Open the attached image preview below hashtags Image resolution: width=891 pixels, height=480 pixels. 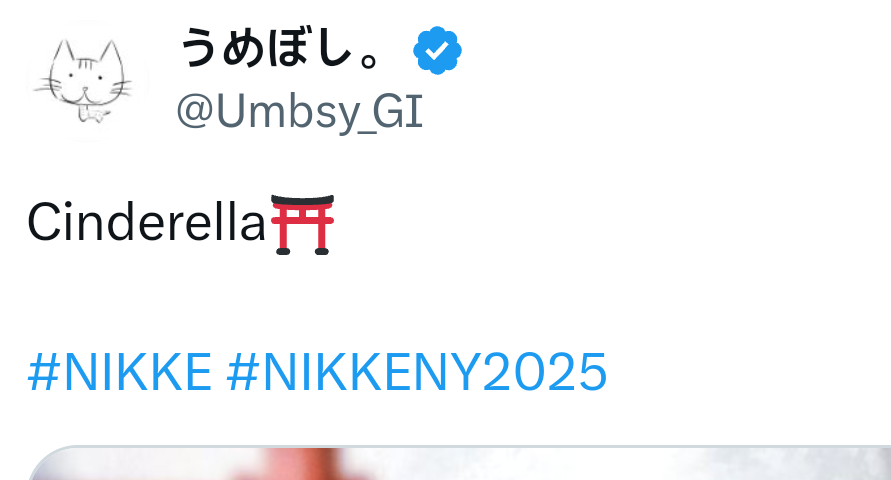[459, 463]
